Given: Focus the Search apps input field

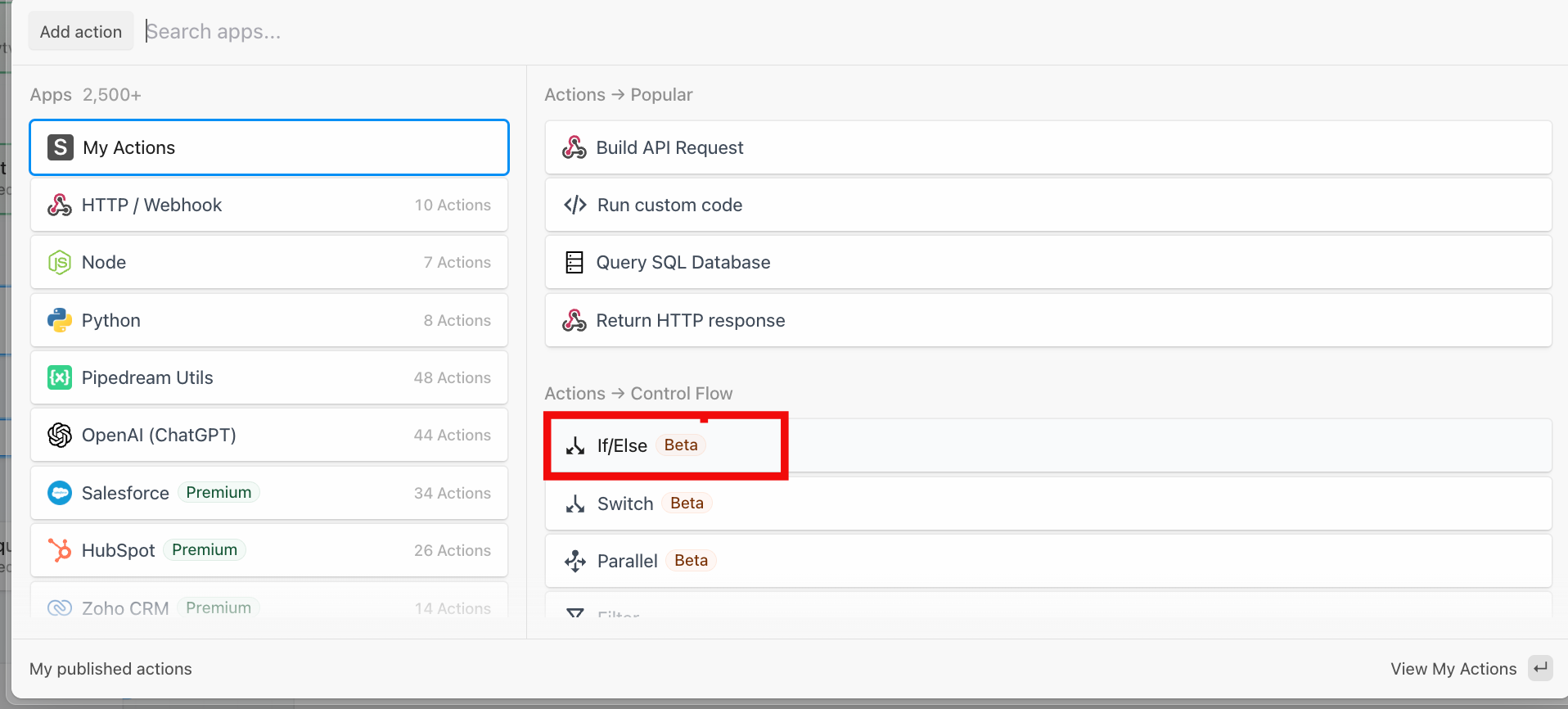Looking at the screenshot, I should tap(851, 32).
